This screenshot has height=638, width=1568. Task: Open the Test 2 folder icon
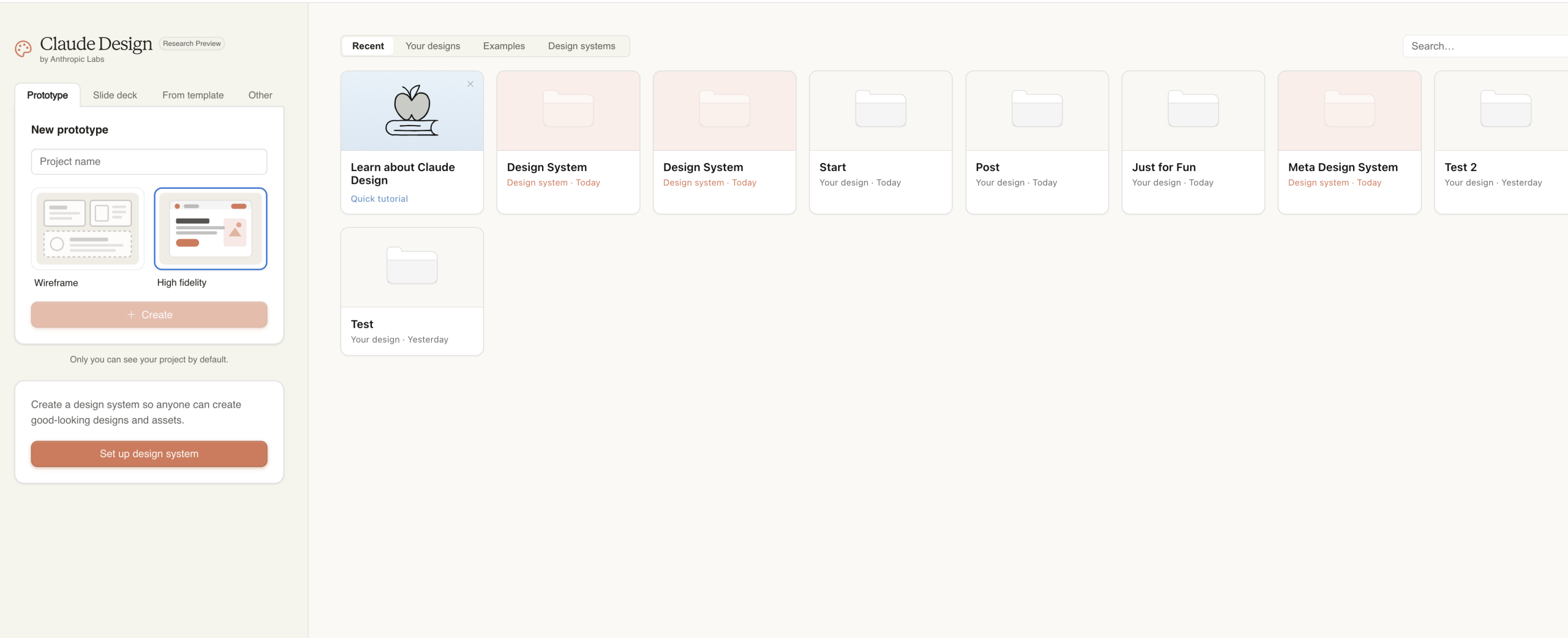coord(1505,109)
